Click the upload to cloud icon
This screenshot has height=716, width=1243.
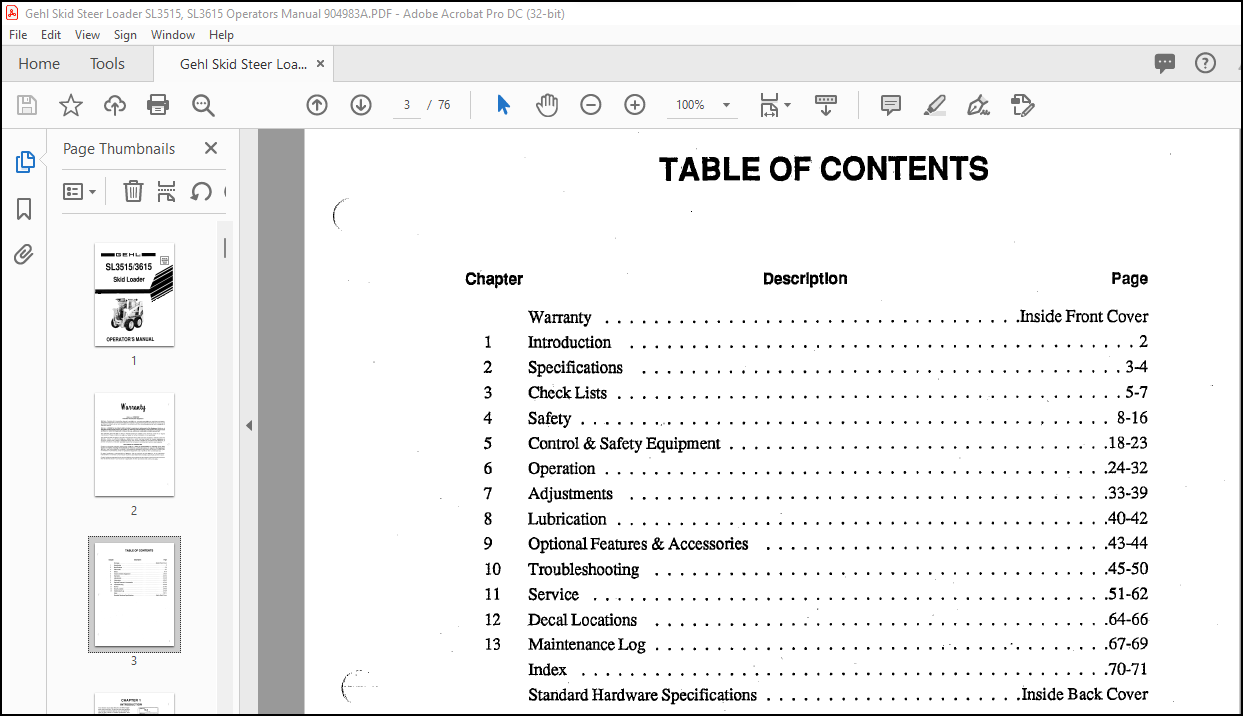[115, 105]
